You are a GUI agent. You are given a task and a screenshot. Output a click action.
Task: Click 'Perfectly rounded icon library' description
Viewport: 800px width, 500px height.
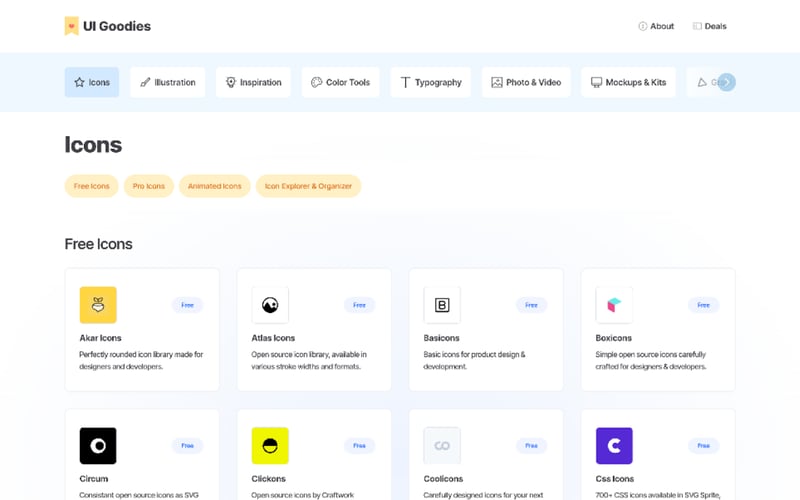point(141,360)
